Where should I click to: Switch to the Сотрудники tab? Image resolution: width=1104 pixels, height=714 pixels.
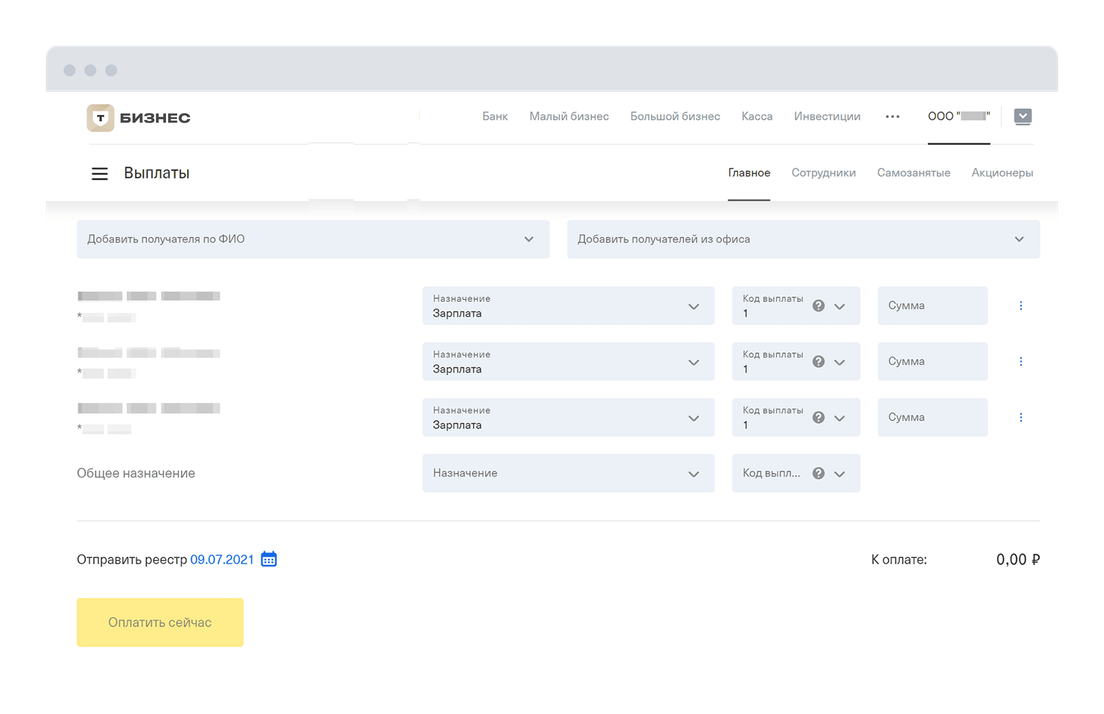tap(823, 173)
